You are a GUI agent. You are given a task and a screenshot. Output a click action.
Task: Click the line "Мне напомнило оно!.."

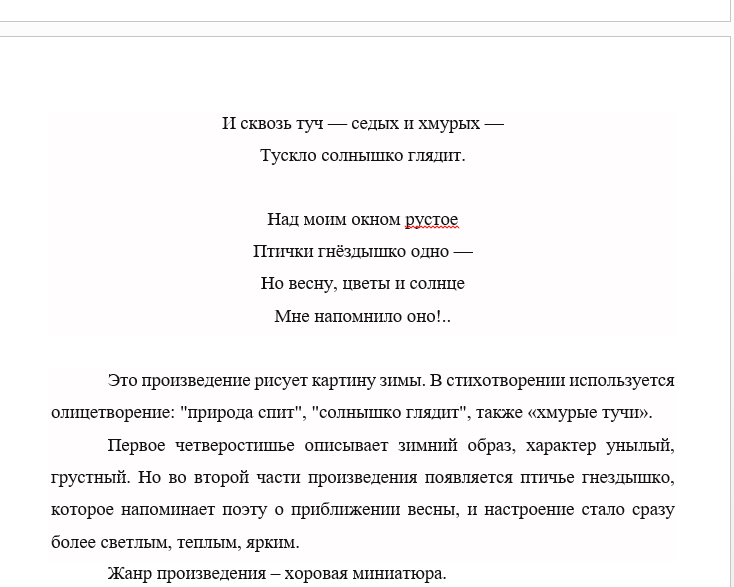(362, 316)
